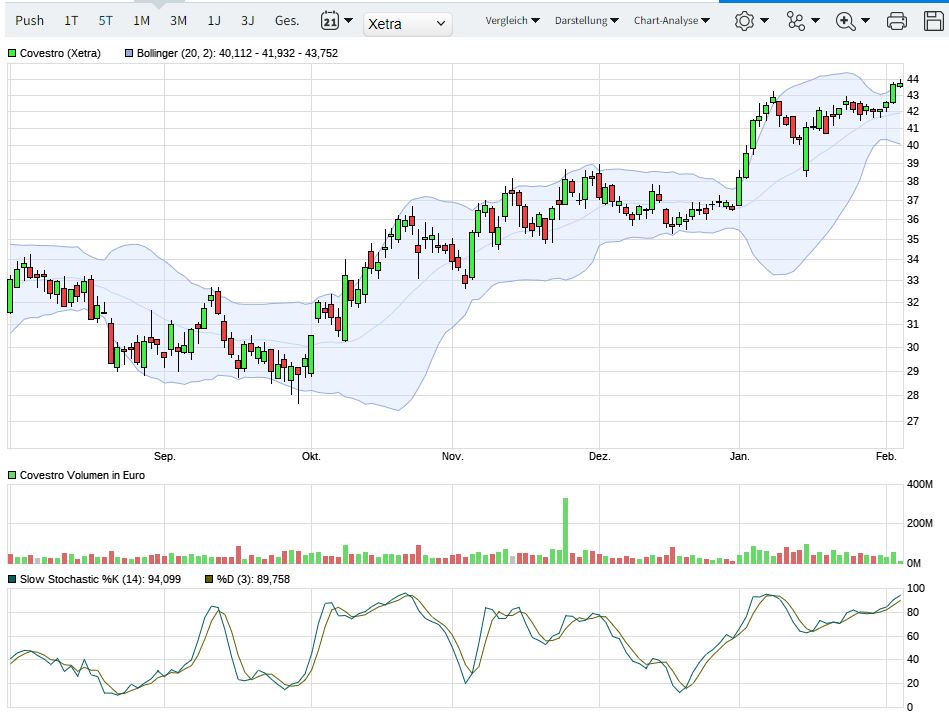This screenshot has height=715, width=949.
Task: Show the full history with Ges.
Action: point(287,21)
